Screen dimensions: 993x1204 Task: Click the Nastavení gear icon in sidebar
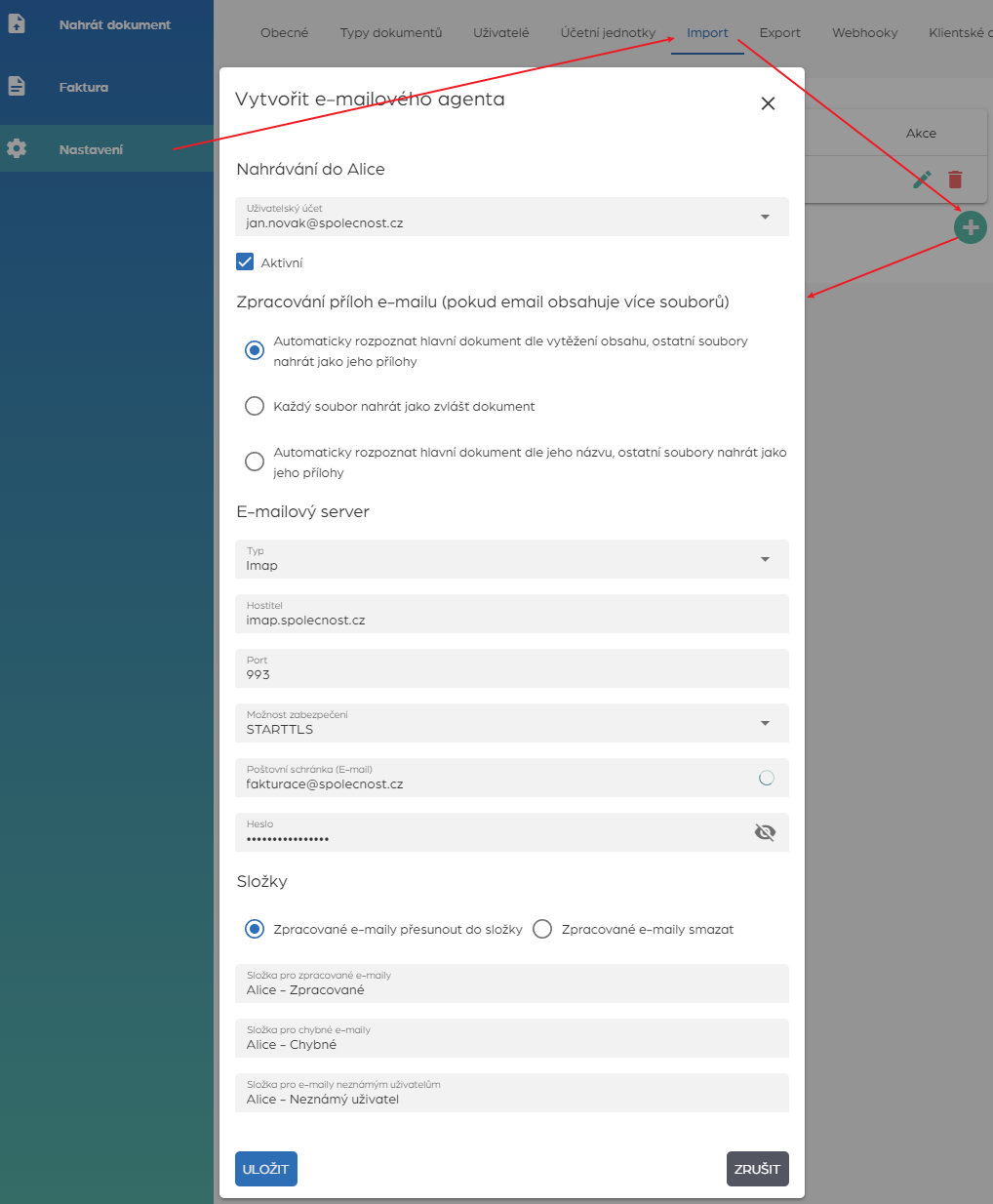pyautogui.click(x=17, y=149)
